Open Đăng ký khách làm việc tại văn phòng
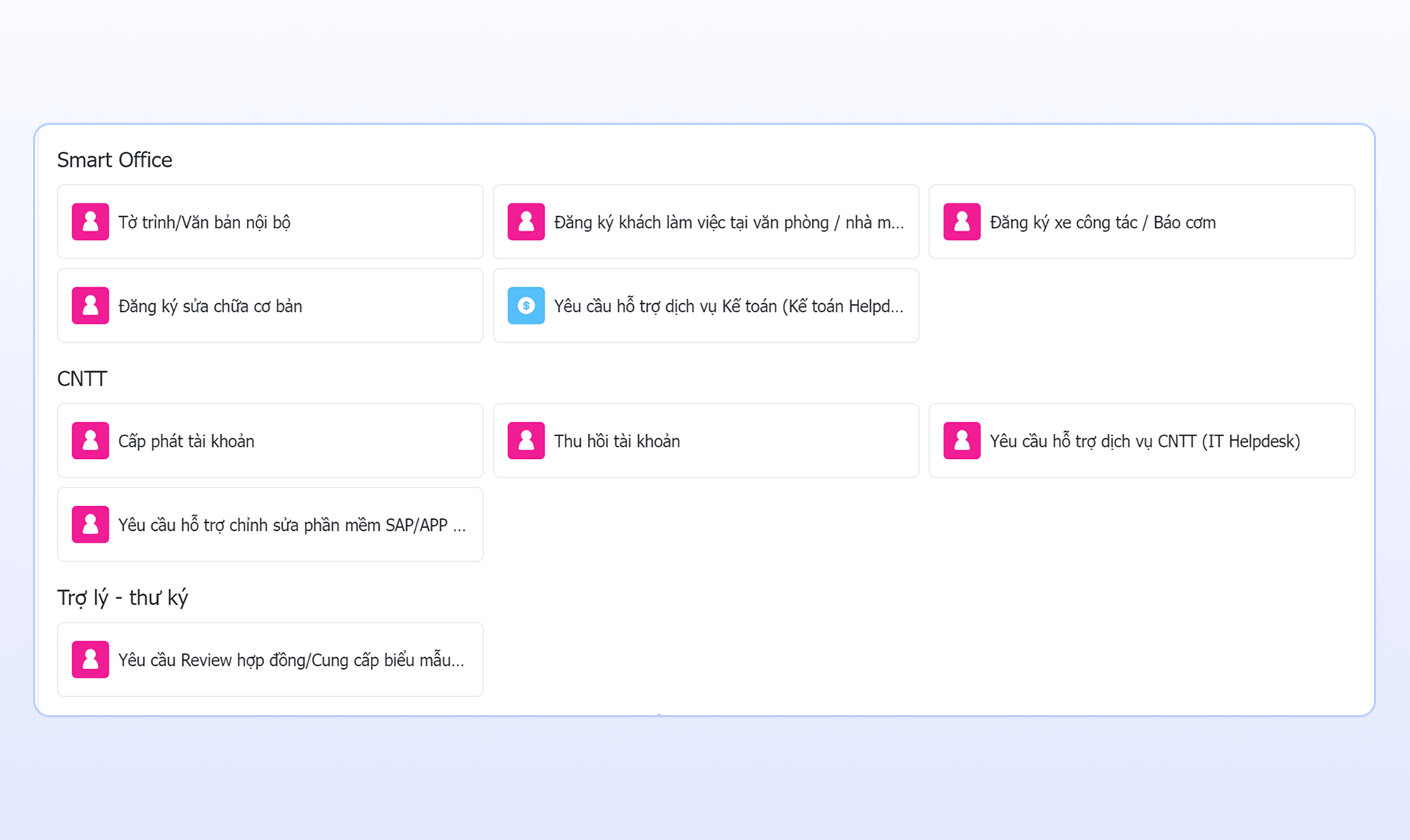This screenshot has width=1410, height=840. point(706,222)
